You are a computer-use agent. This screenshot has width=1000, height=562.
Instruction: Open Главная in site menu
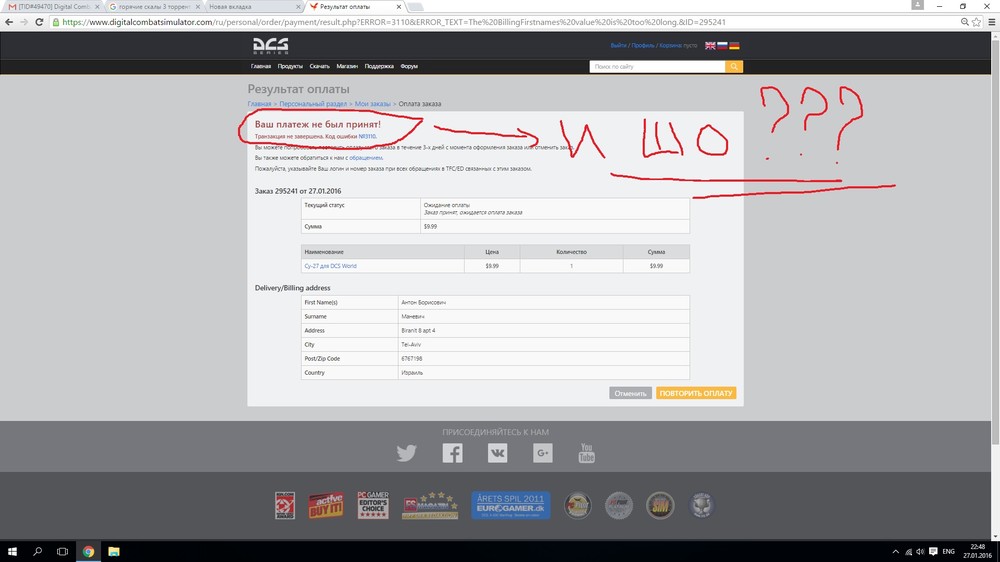pos(261,66)
